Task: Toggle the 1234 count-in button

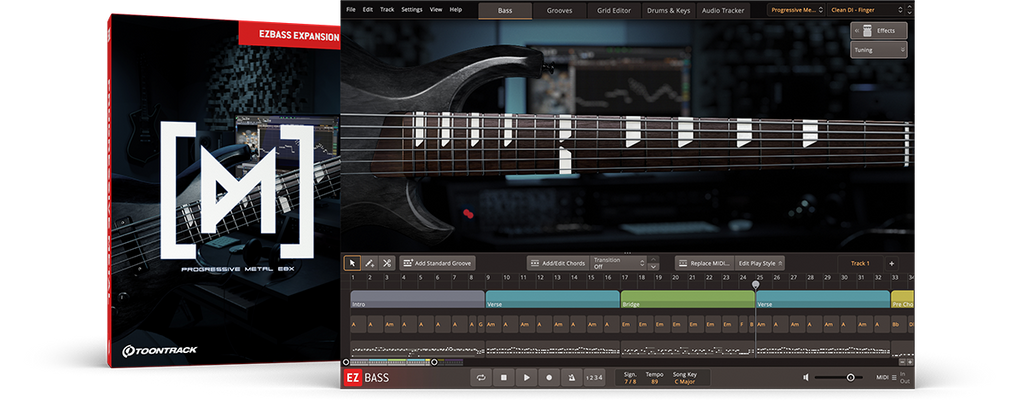Action: (x=594, y=377)
